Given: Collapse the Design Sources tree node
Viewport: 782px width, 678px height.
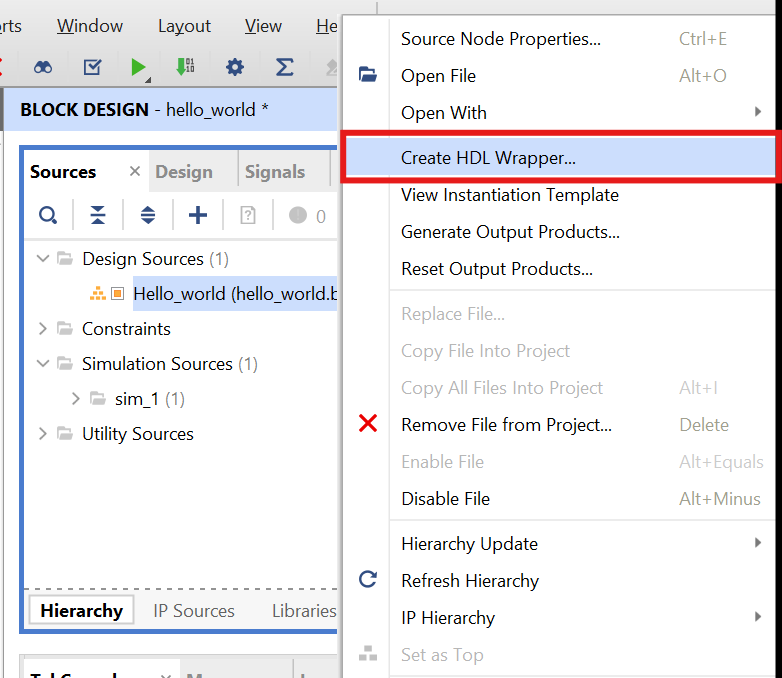Looking at the screenshot, I should 42,259.
